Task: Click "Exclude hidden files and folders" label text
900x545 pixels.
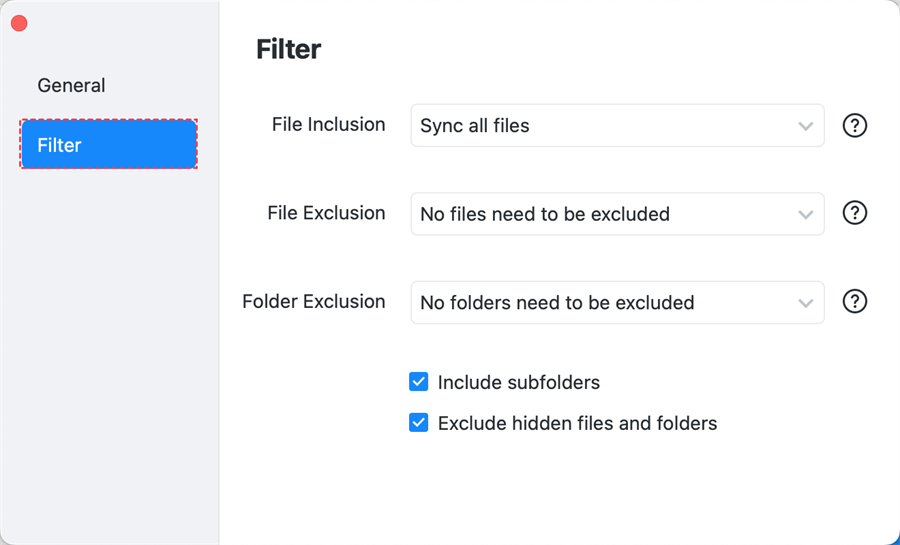Action: click(x=577, y=423)
